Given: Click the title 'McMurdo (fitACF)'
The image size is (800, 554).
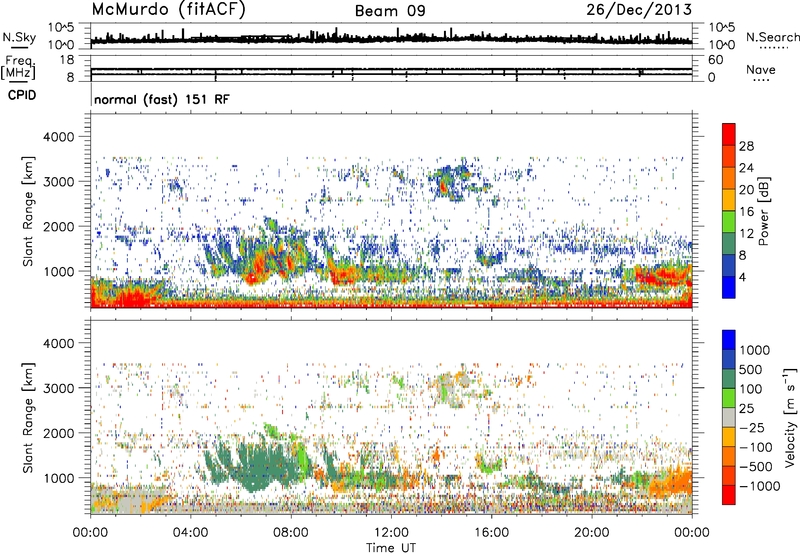Looking at the screenshot, I should (x=168, y=10).
